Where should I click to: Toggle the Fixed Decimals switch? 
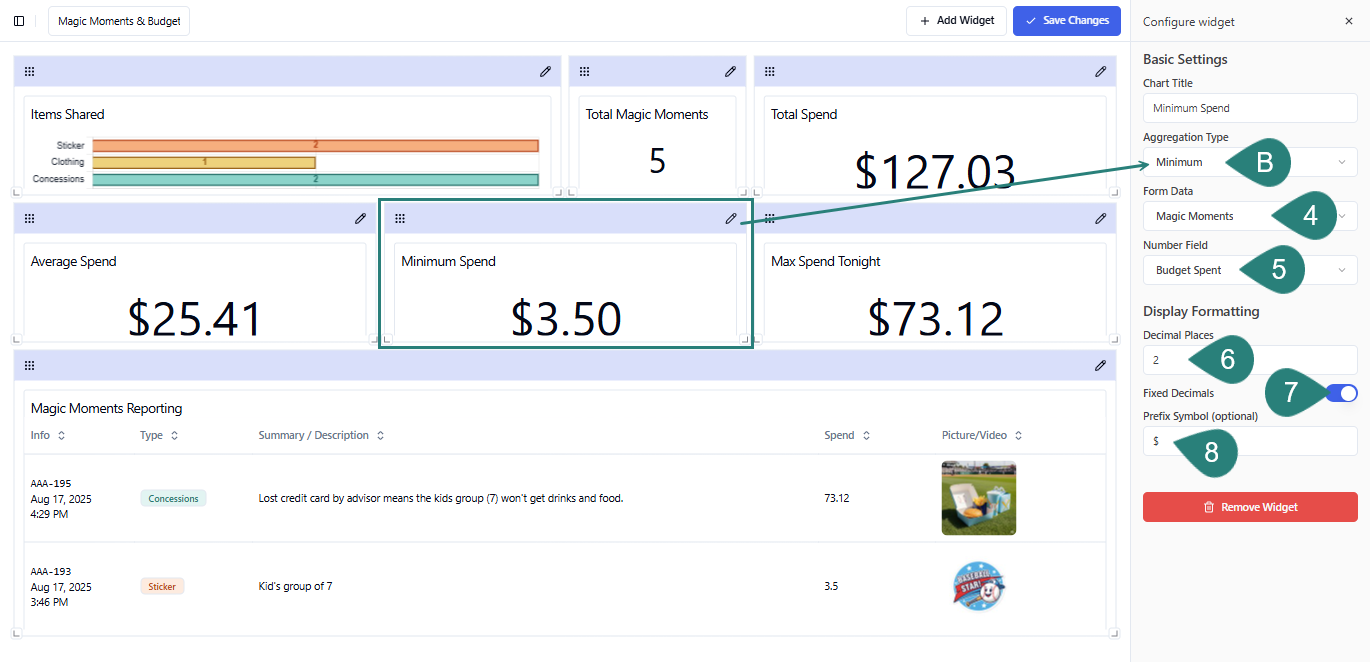1341,393
